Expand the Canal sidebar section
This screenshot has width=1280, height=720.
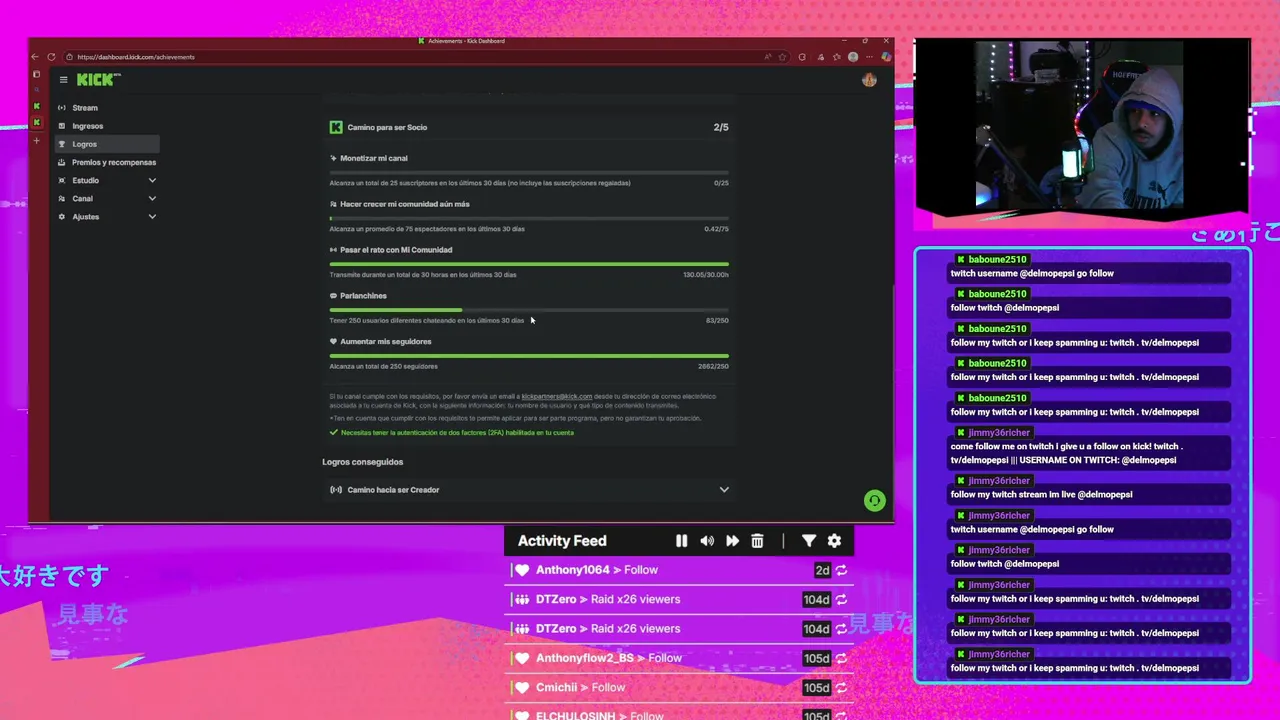tap(106, 198)
